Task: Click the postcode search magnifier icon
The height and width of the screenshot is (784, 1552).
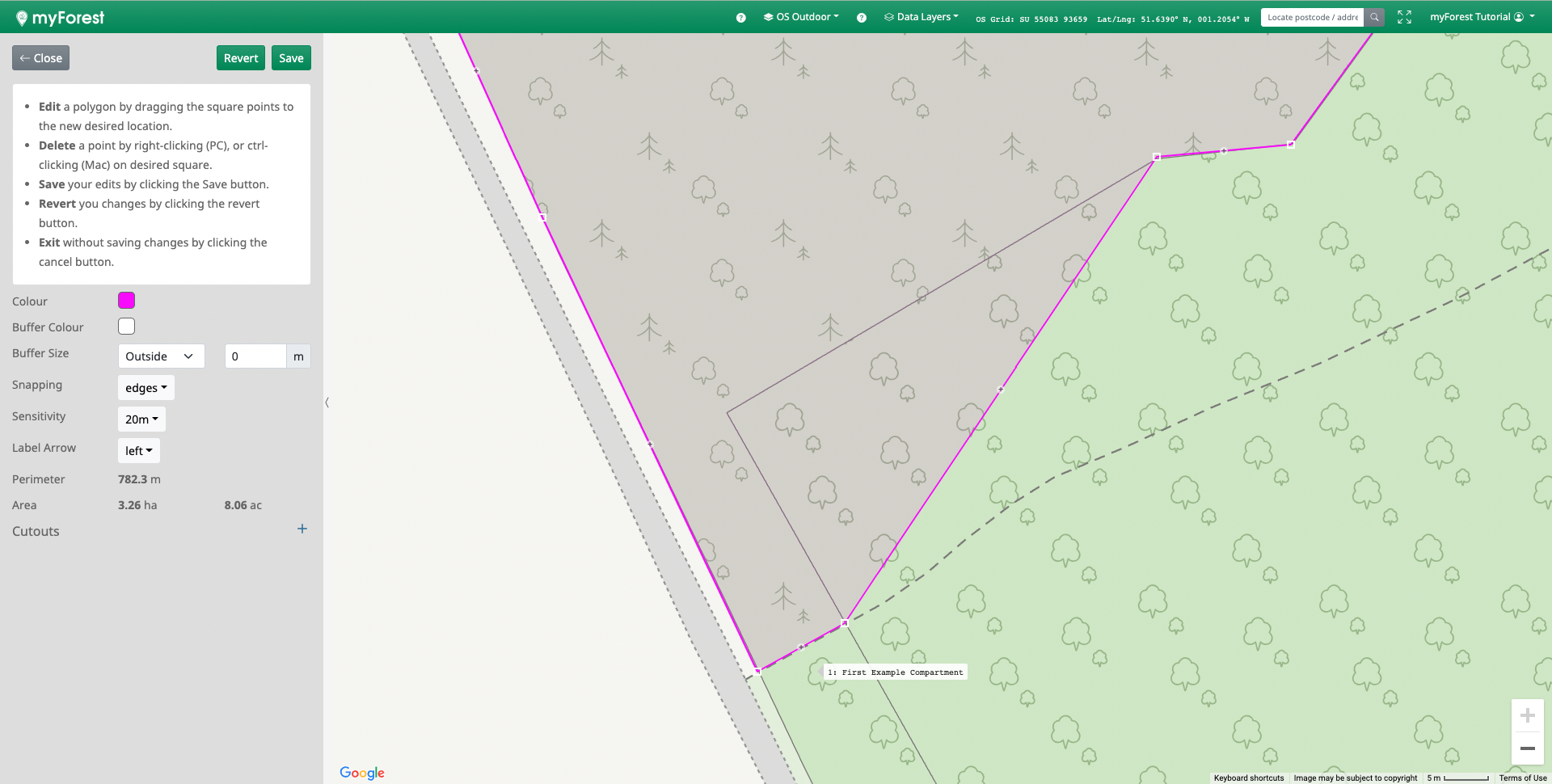Action: pos(1374,17)
